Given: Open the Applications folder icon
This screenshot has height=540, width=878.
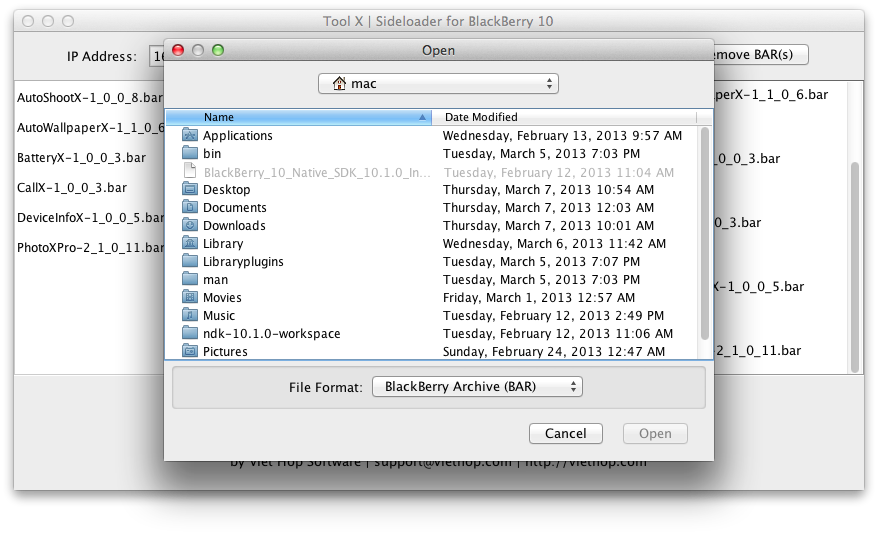Looking at the screenshot, I should 190,135.
